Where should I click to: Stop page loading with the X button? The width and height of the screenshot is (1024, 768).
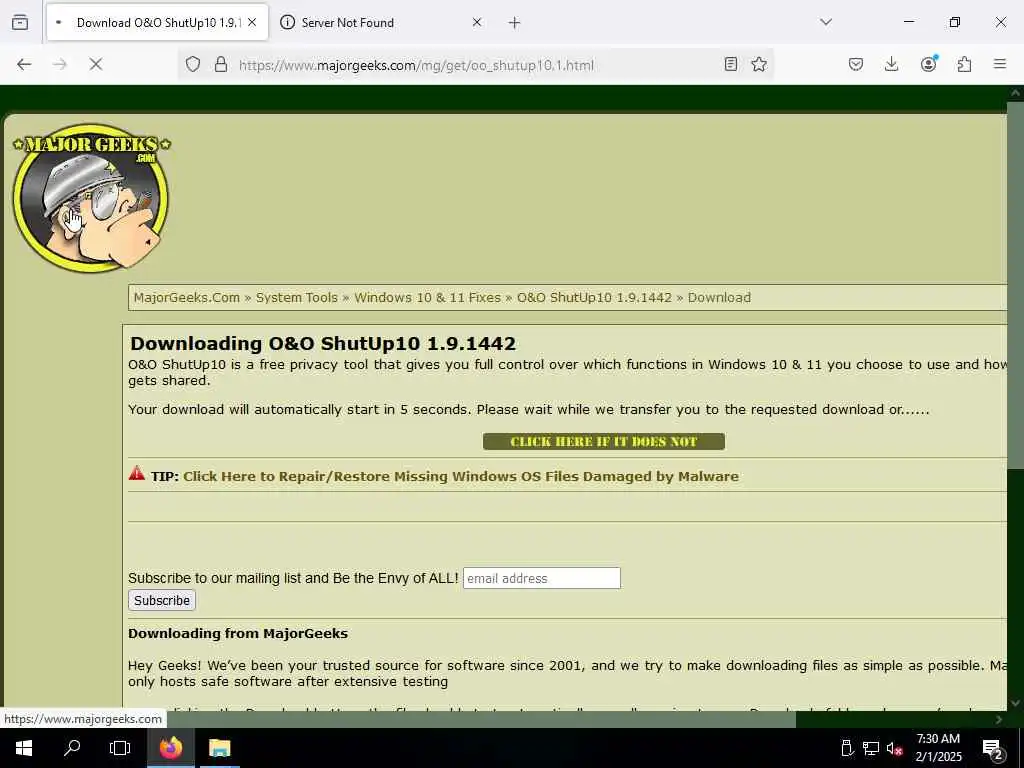pos(95,64)
